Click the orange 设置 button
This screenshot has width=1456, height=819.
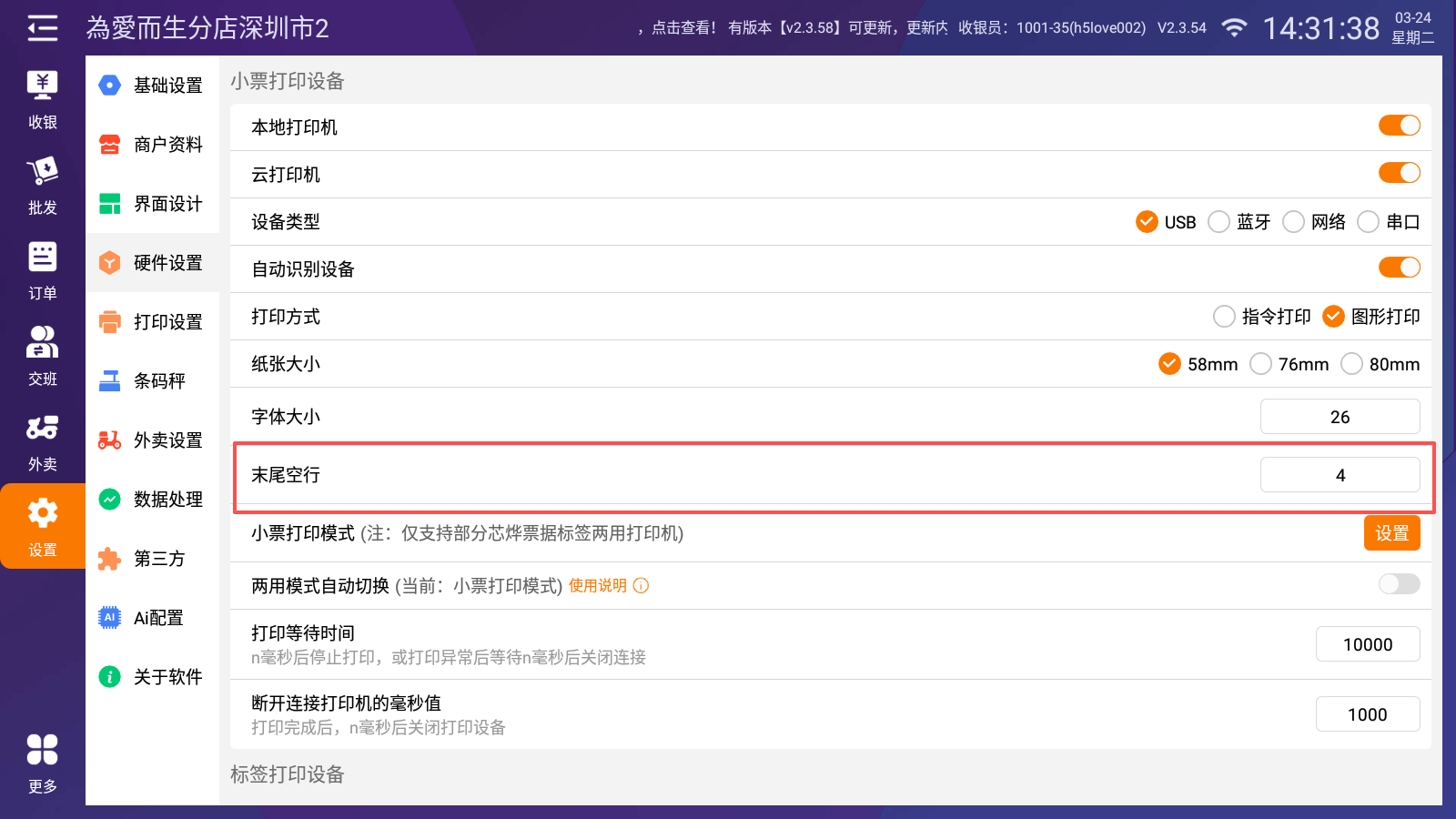pos(1391,533)
